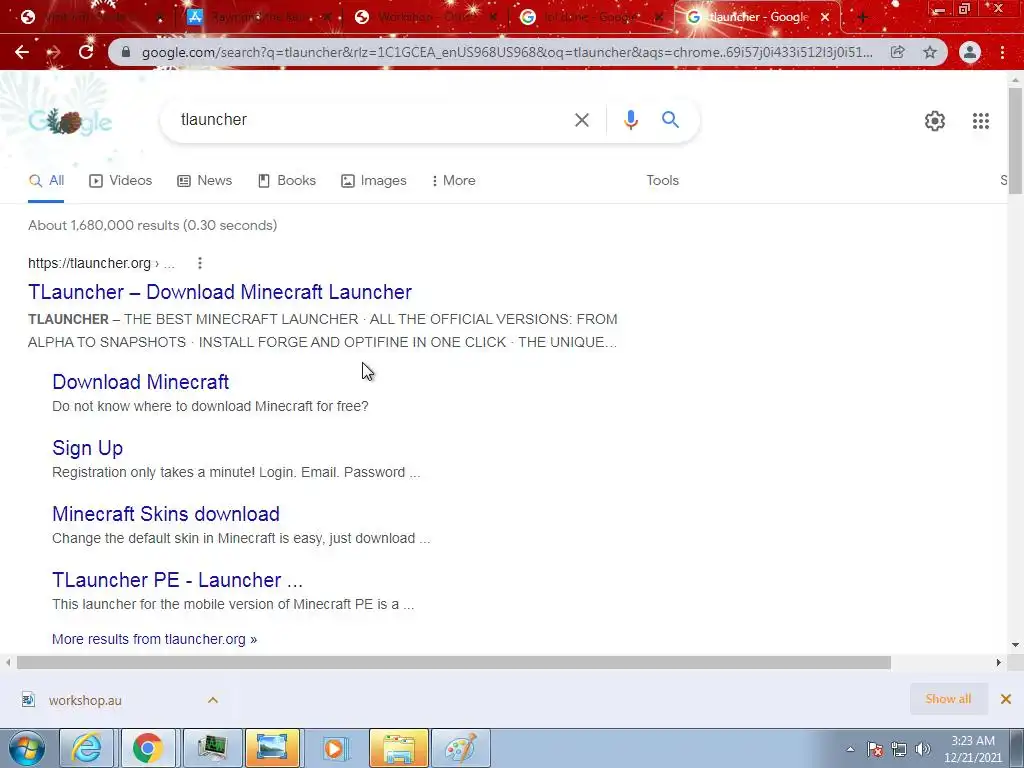Click the About 1,680,000 results text
The image size is (1024, 768).
tap(152, 225)
